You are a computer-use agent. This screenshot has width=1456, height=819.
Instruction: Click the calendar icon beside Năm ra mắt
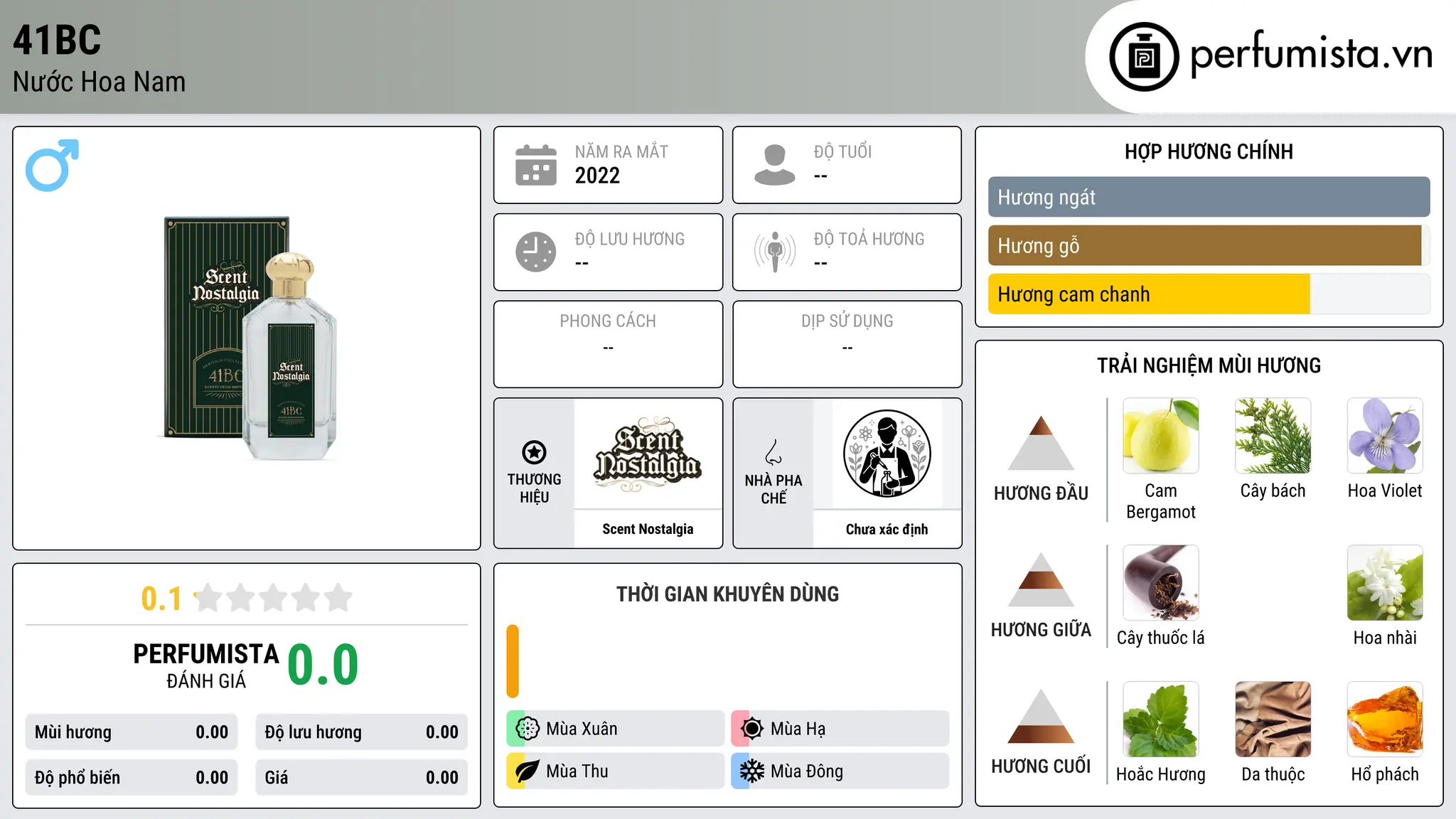[536, 165]
